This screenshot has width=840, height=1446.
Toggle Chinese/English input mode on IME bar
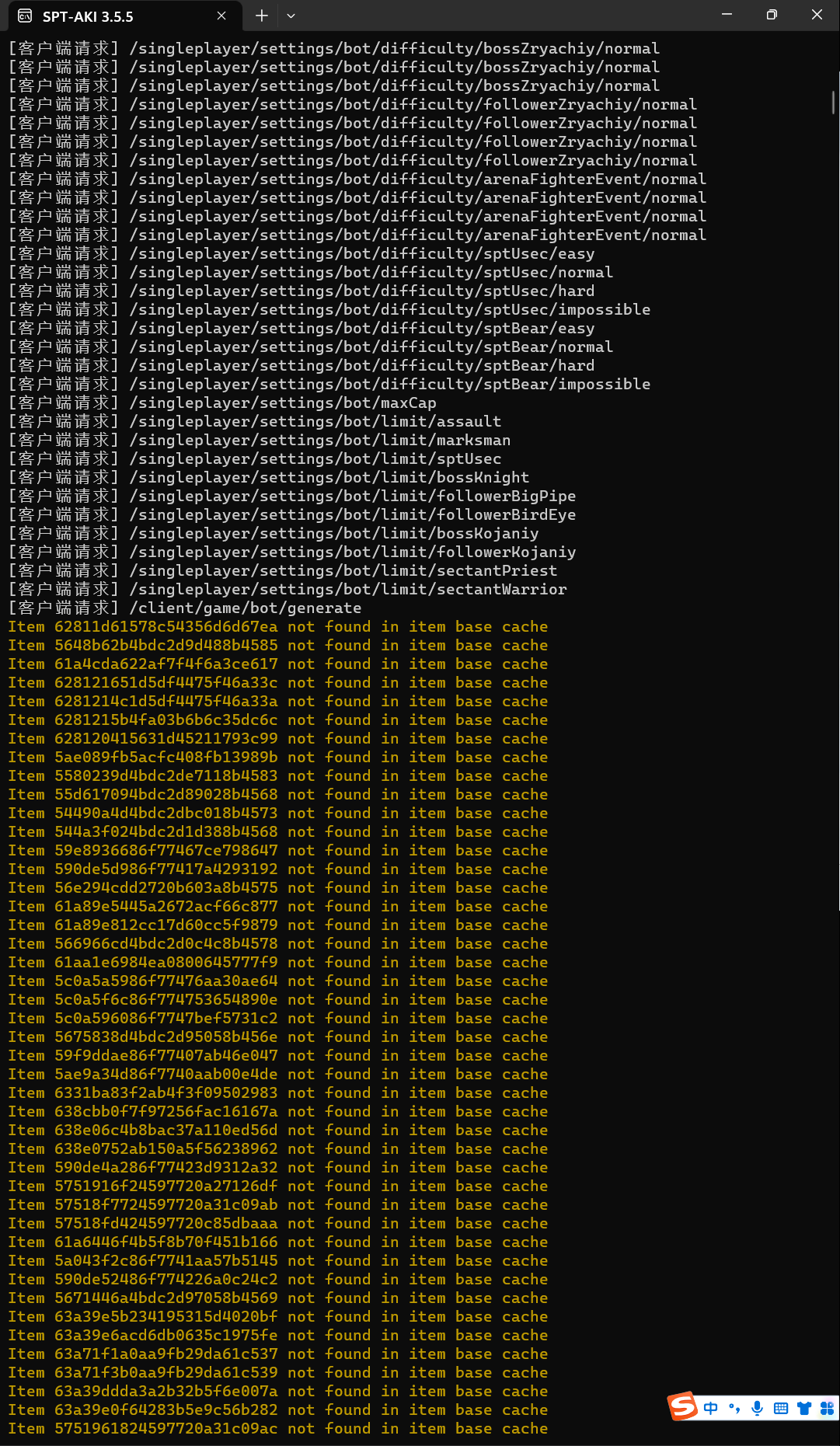(x=711, y=1408)
